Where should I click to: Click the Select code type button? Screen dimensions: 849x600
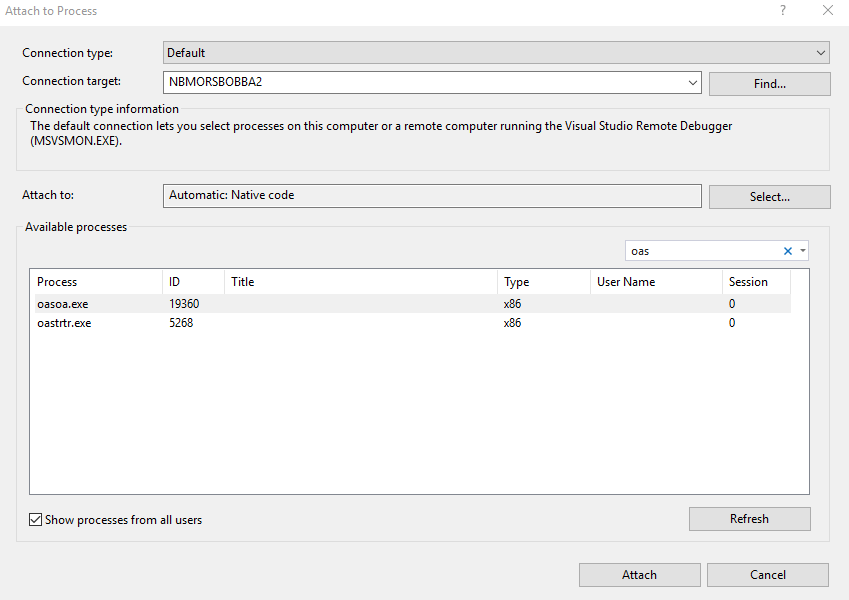tap(769, 197)
